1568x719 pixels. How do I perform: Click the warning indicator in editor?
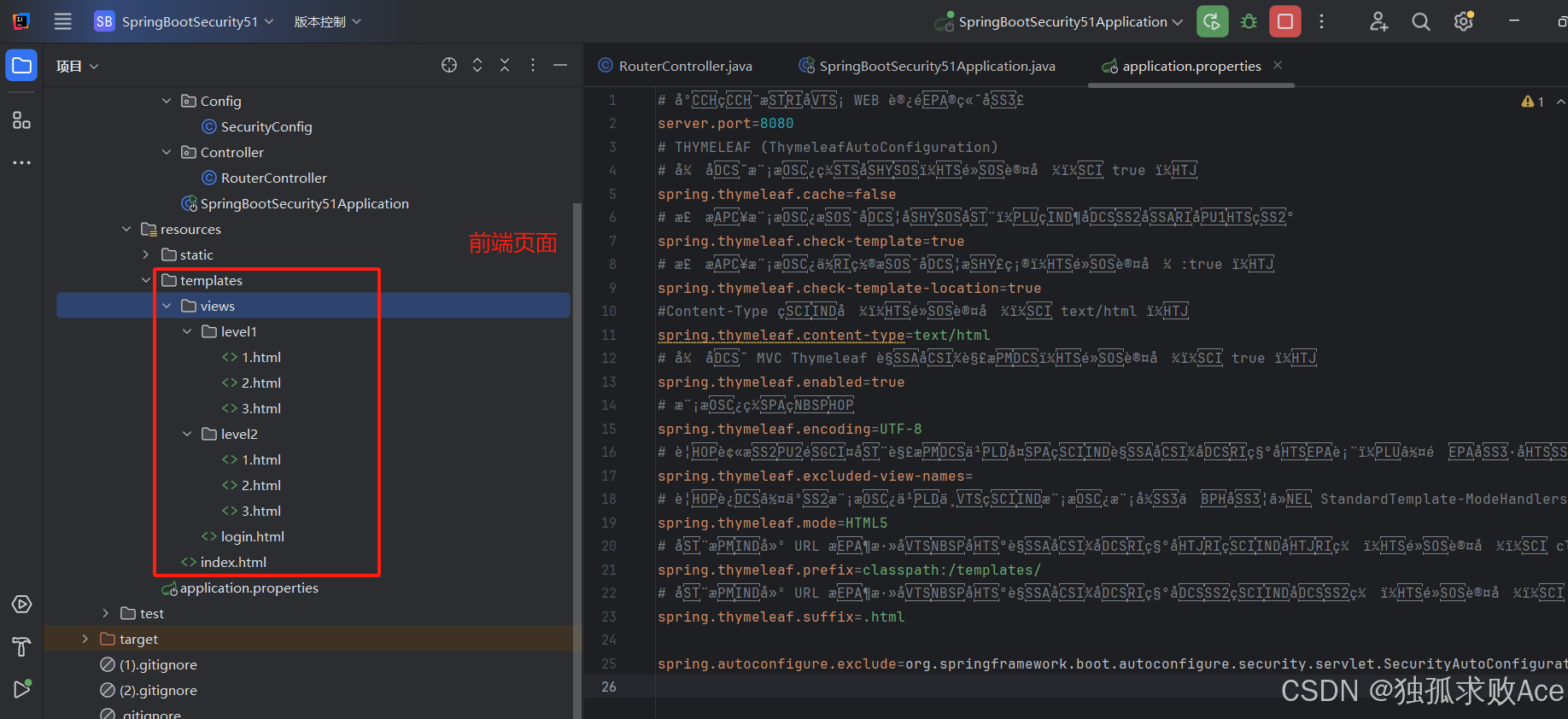[1532, 102]
